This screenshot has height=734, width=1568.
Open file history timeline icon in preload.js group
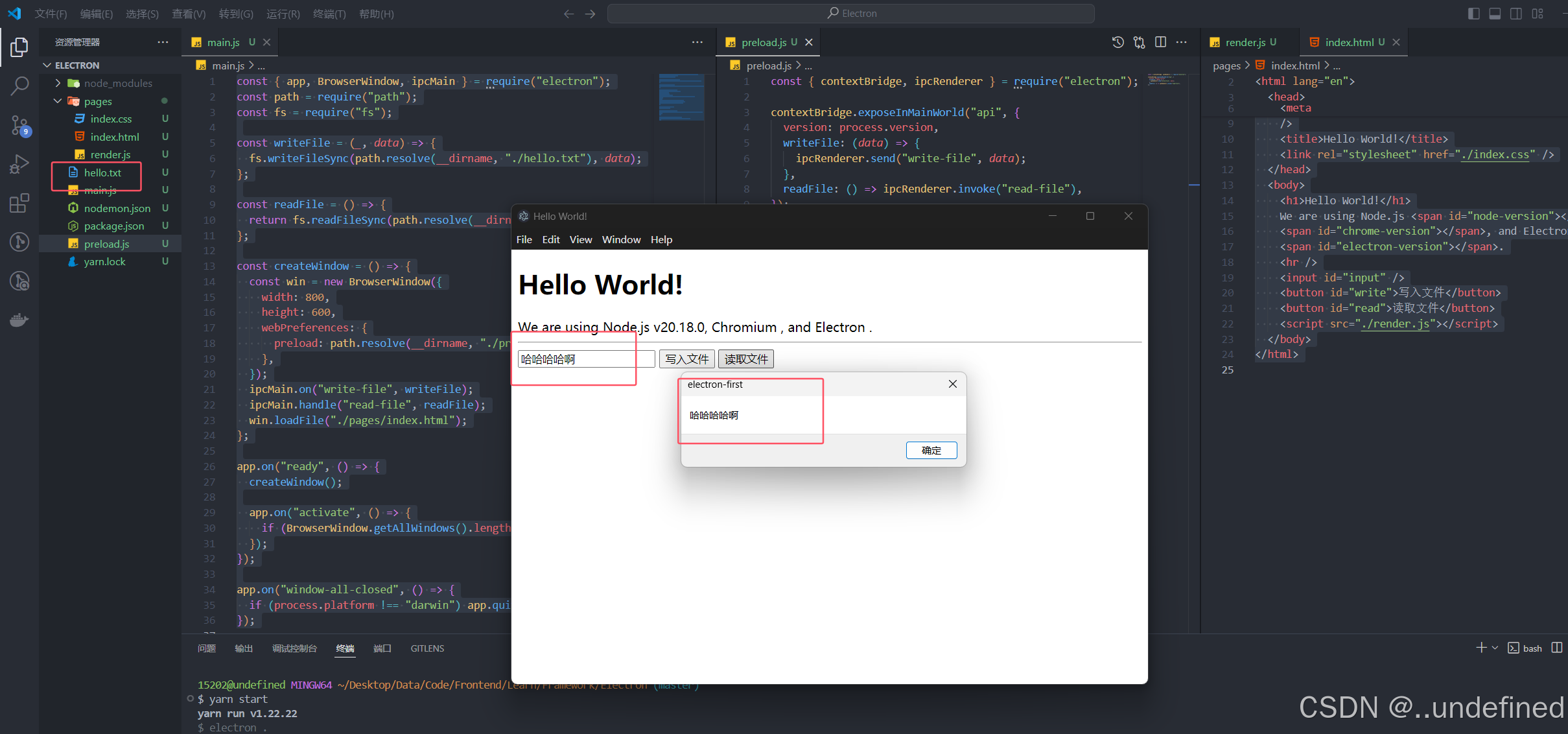click(1118, 42)
